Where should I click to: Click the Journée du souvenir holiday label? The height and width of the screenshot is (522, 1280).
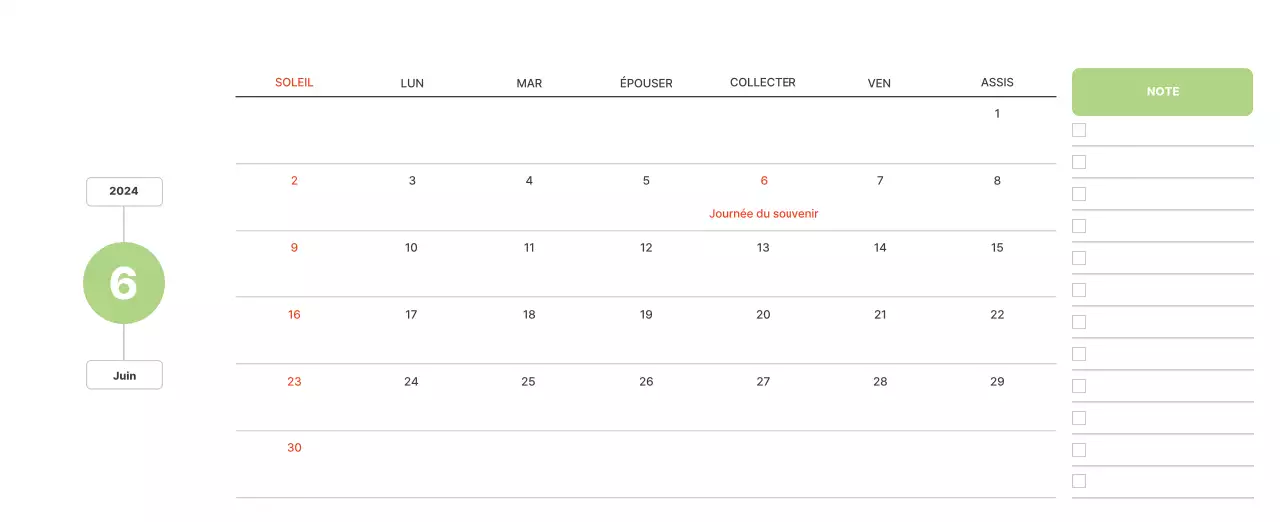click(x=764, y=213)
